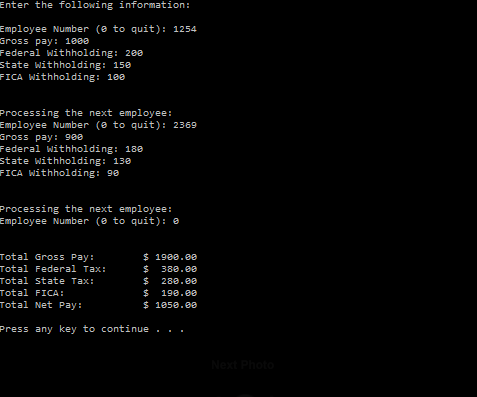Select employee number value 1254
The height and width of the screenshot is (397, 477).
185,29
